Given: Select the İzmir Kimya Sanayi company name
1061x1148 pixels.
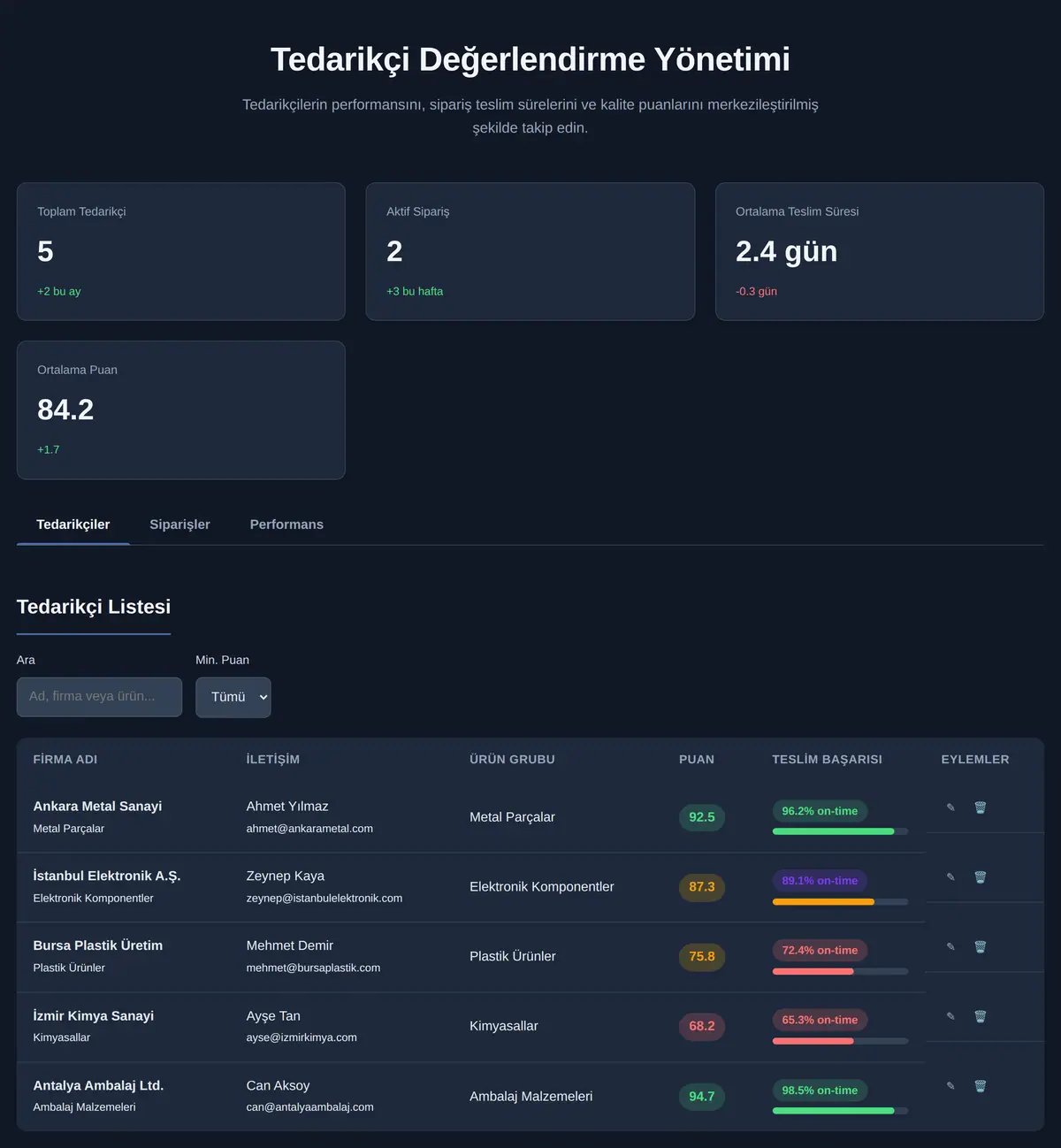Looking at the screenshot, I should pos(94,1015).
